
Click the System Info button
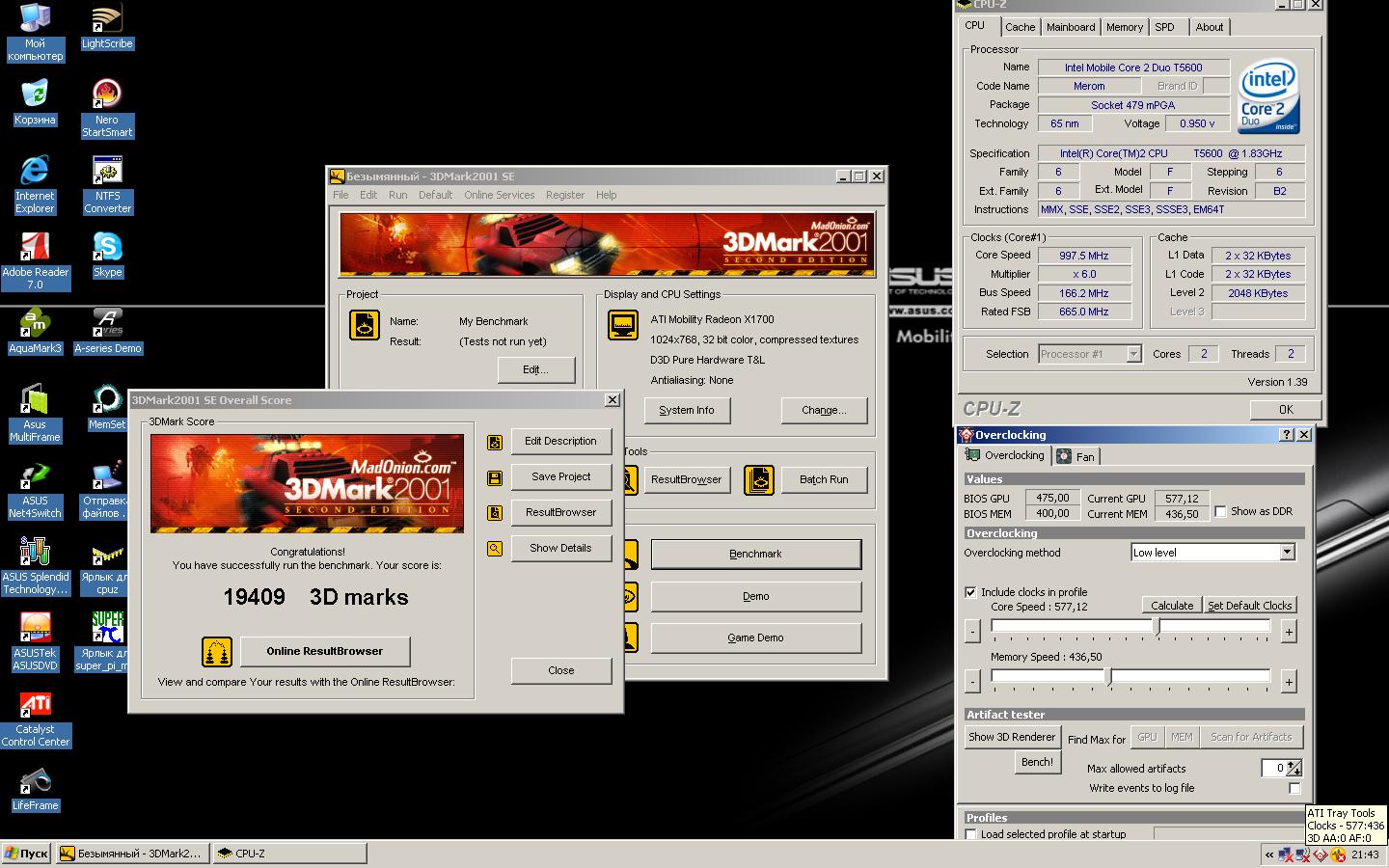[687, 411]
